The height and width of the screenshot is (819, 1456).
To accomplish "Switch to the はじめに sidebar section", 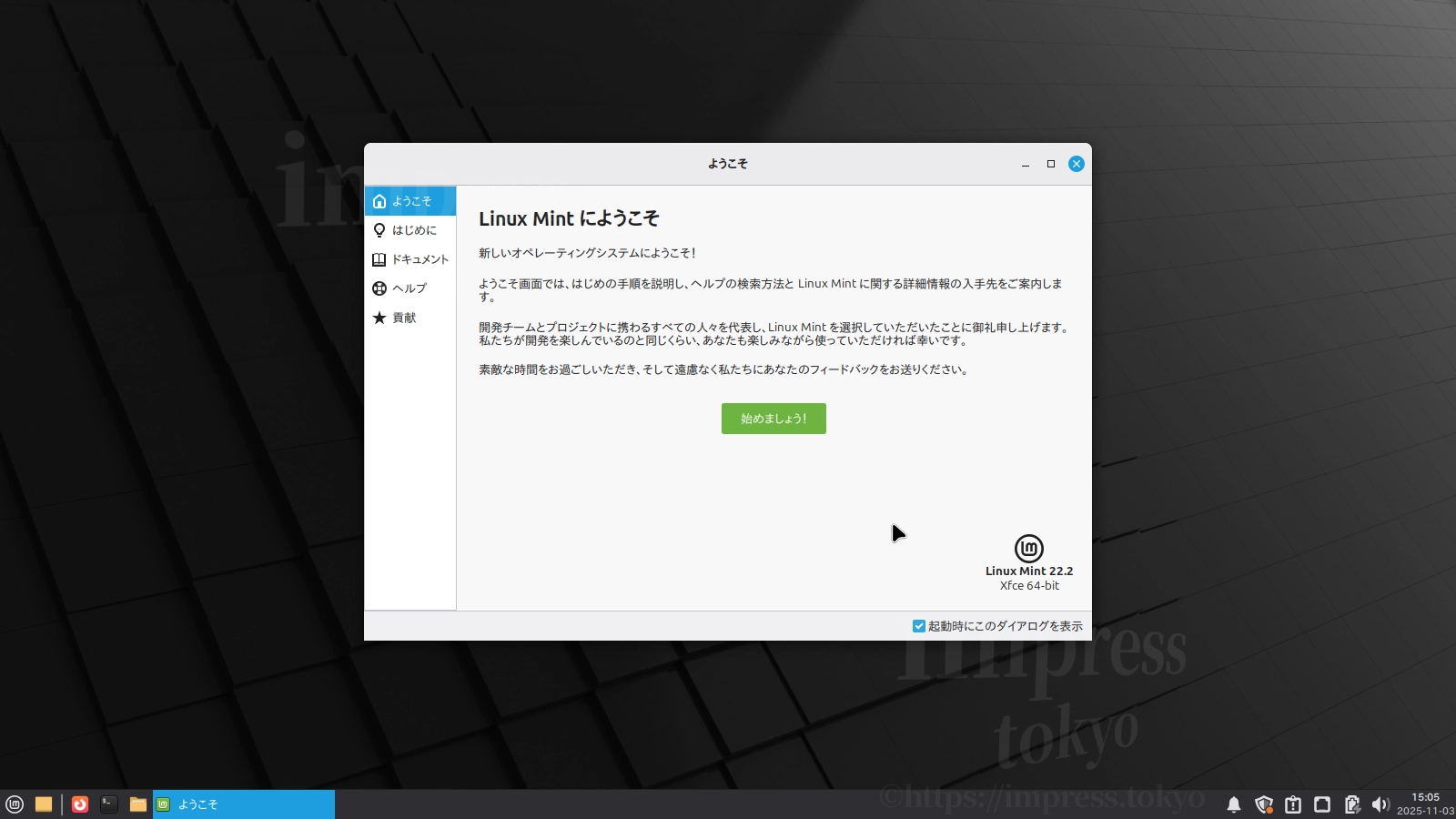I will (410, 230).
